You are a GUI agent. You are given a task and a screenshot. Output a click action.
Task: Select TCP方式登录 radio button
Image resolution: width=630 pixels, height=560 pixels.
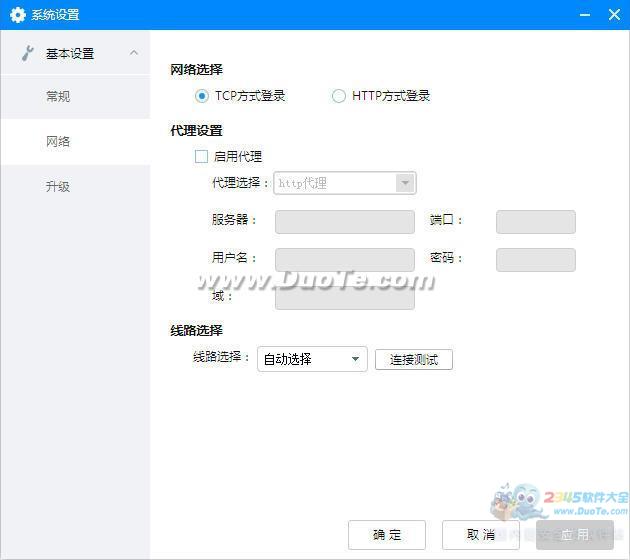coord(202,96)
